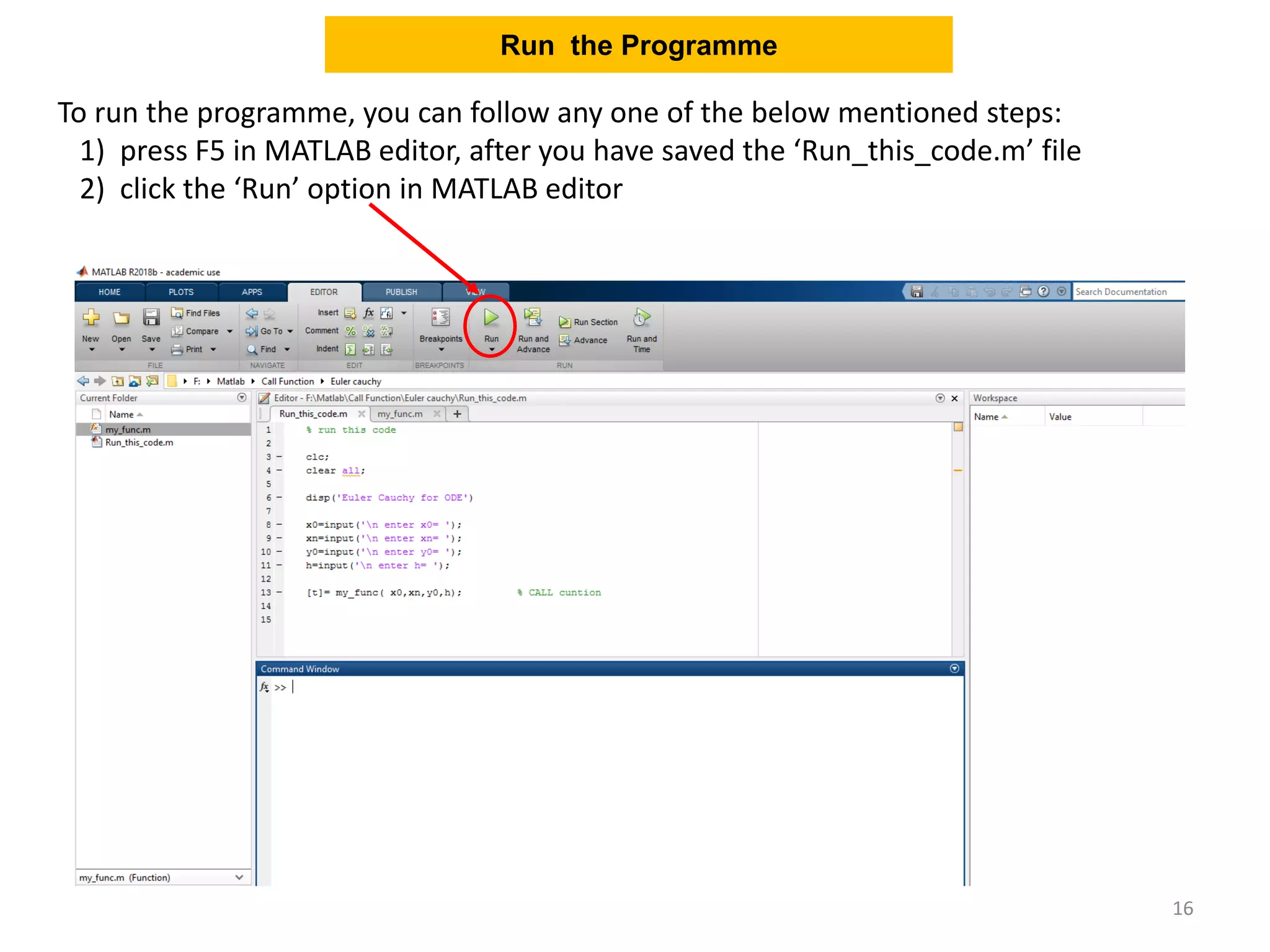Image resolution: width=1270 pixels, height=952 pixels.
Task: Click the green Run button
Action: 491,318
